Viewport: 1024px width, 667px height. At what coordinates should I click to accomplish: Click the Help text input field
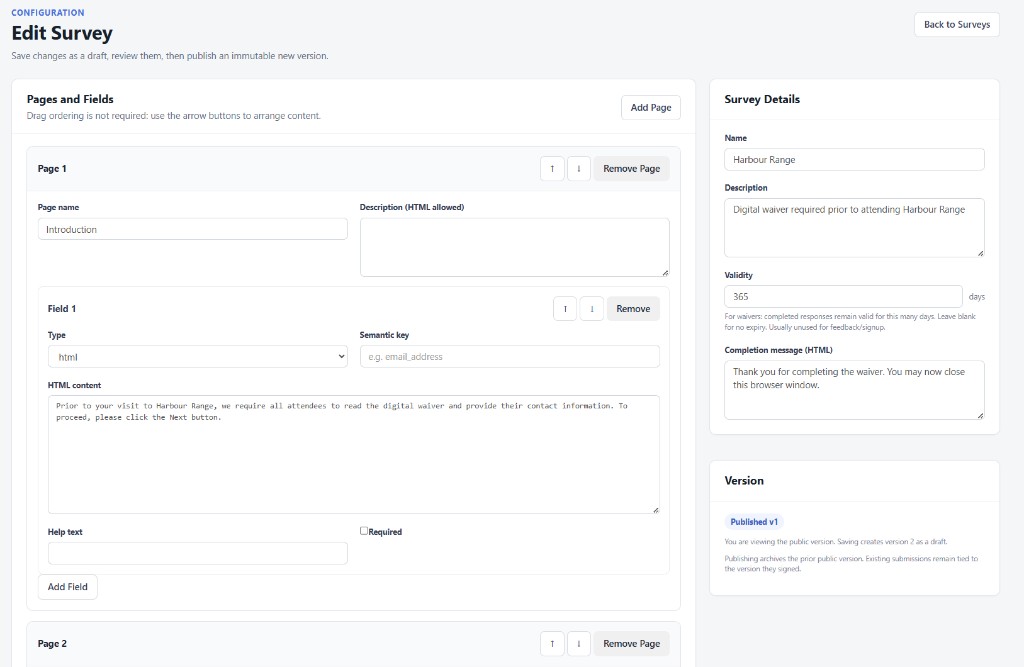198,553
